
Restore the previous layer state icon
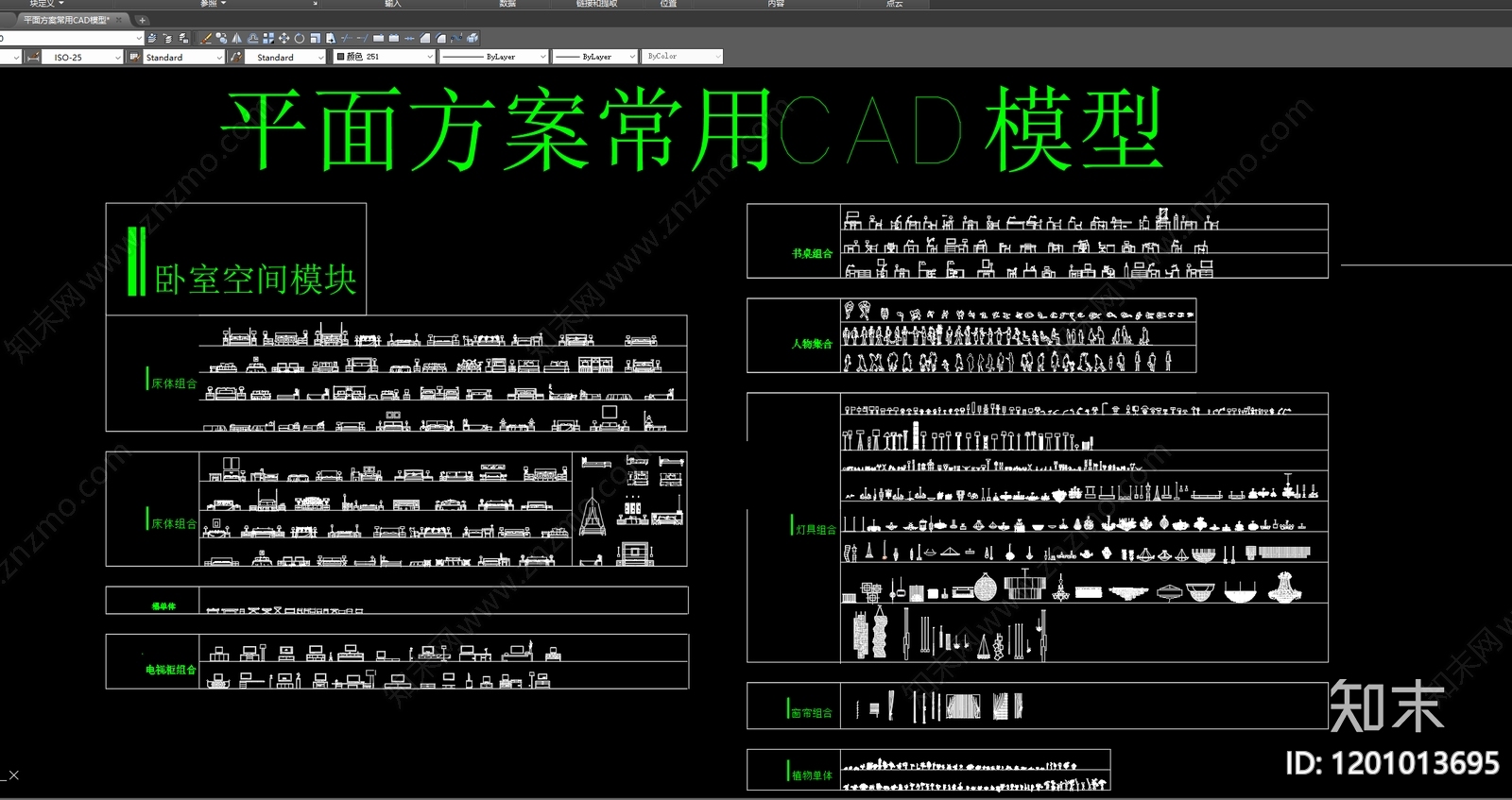[167, 39]
